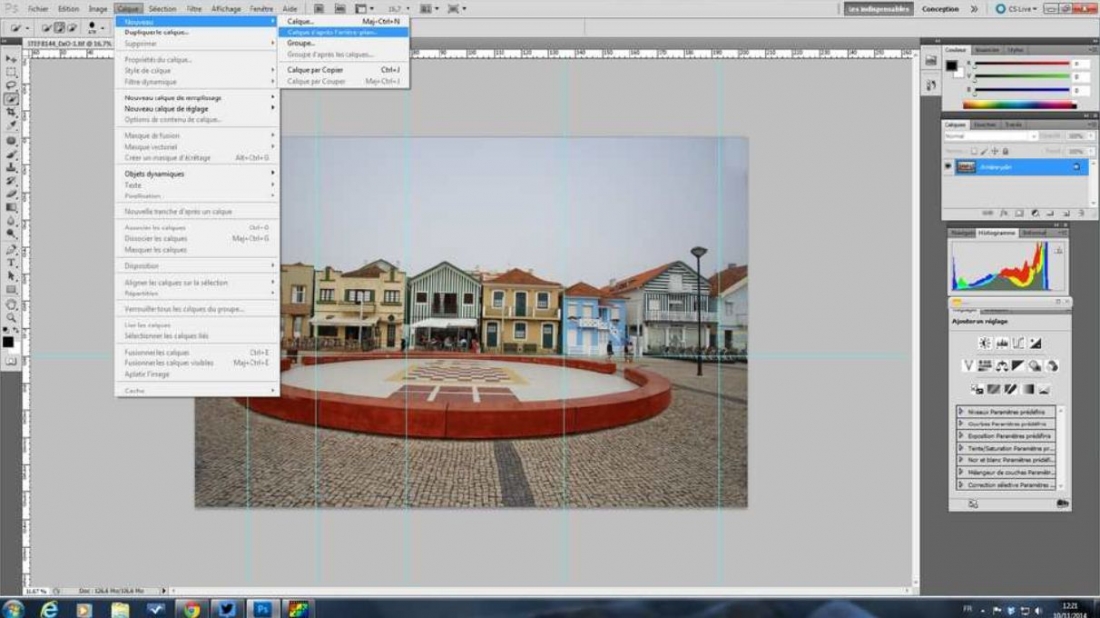Image resolution: width=1100 pixels, height=618 pixels.
Task: Expand the Teinte/Saturation presets entry
Action: click(x=962, y=448)
